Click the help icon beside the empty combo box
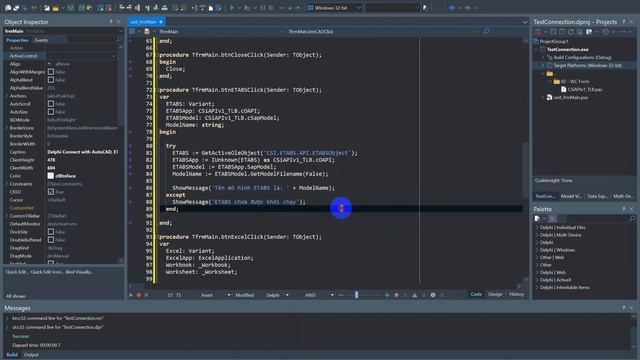640x360 pixels. click(x=425, y=8)
